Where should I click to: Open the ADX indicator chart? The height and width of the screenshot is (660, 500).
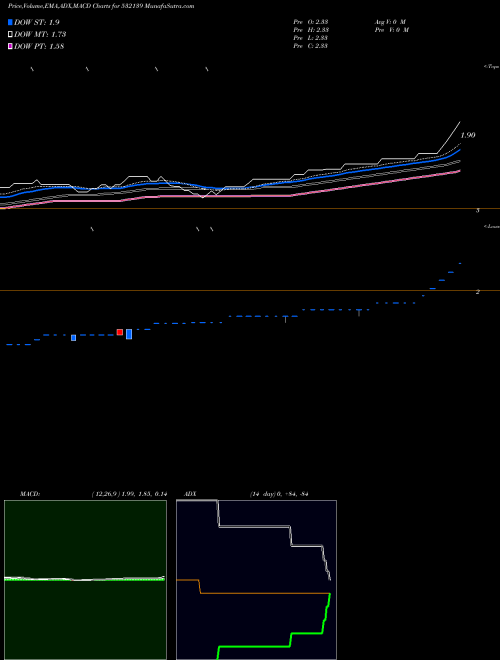click(256, 580)
